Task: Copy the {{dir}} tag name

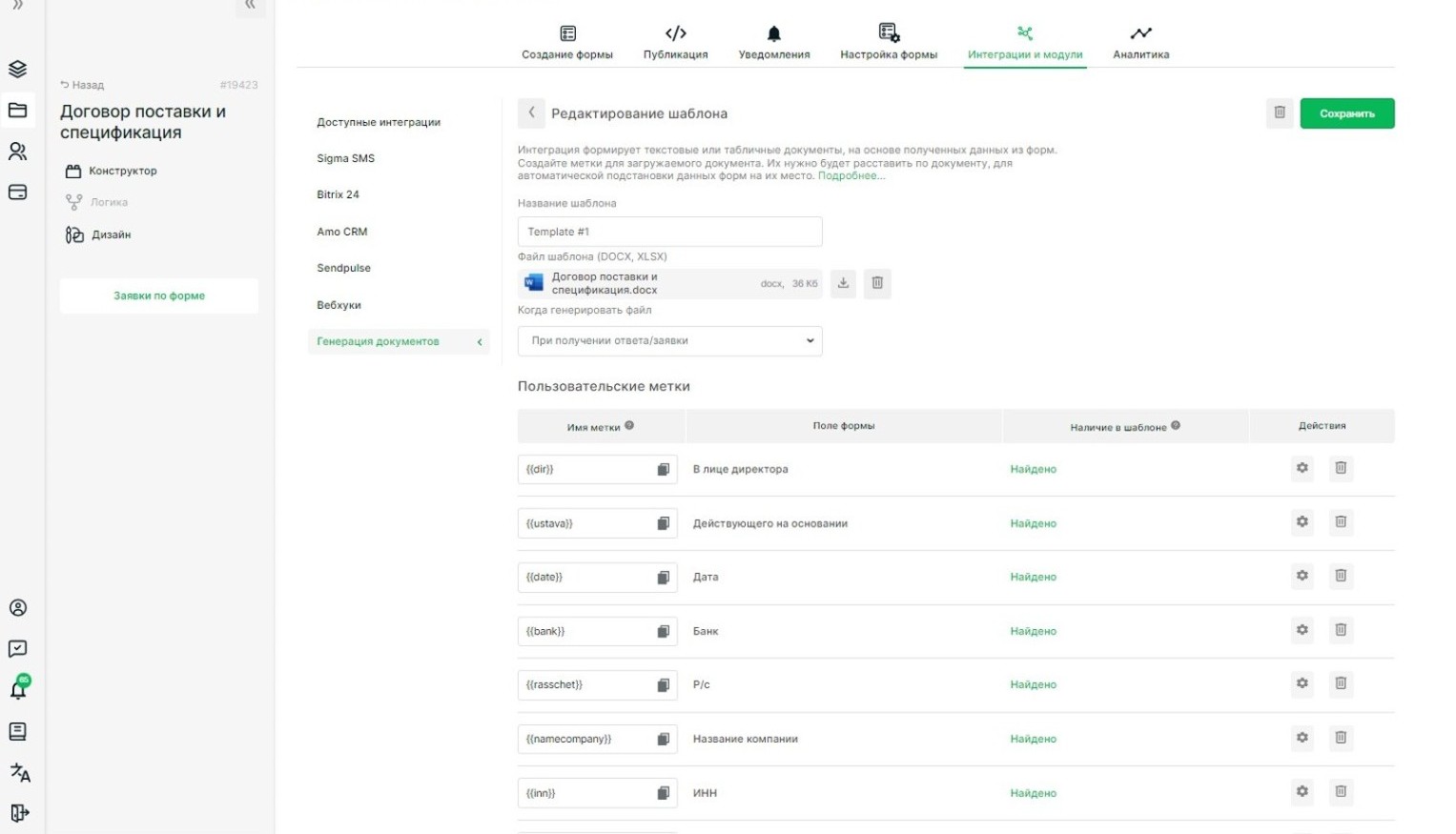Action: [x=664, y=469]
